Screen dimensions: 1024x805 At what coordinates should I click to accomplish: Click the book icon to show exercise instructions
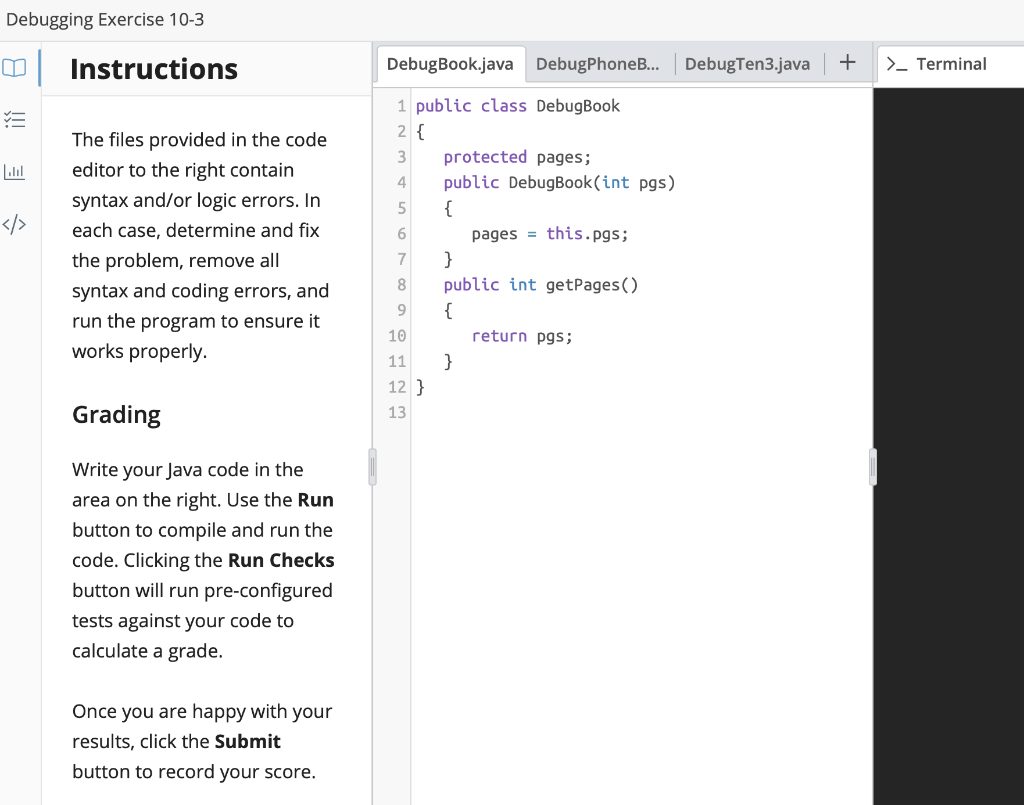14,68
